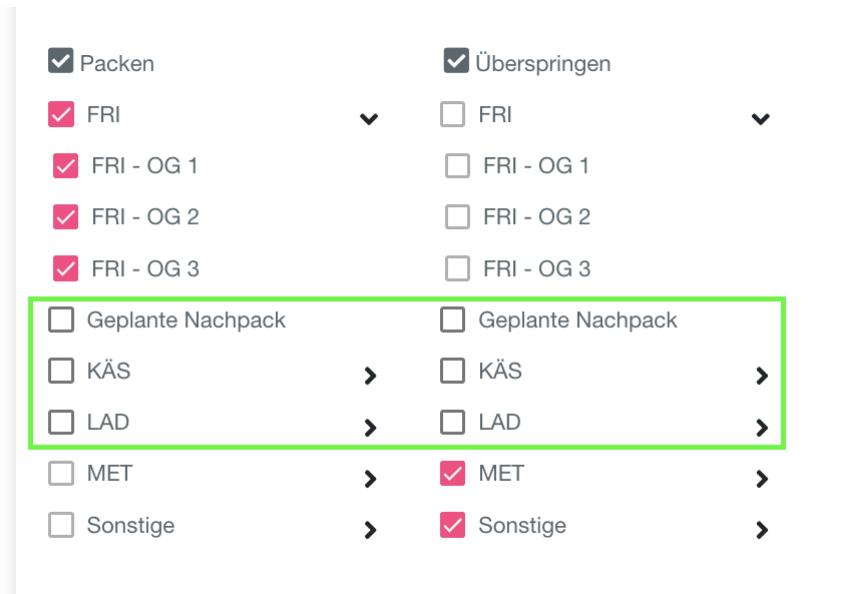Image resolution: width=842 pixels, height=594 pixels.
Task: Uncheck FRI - OG 1 under Packen
Action: pyautogui.click(x=66, y=166)
